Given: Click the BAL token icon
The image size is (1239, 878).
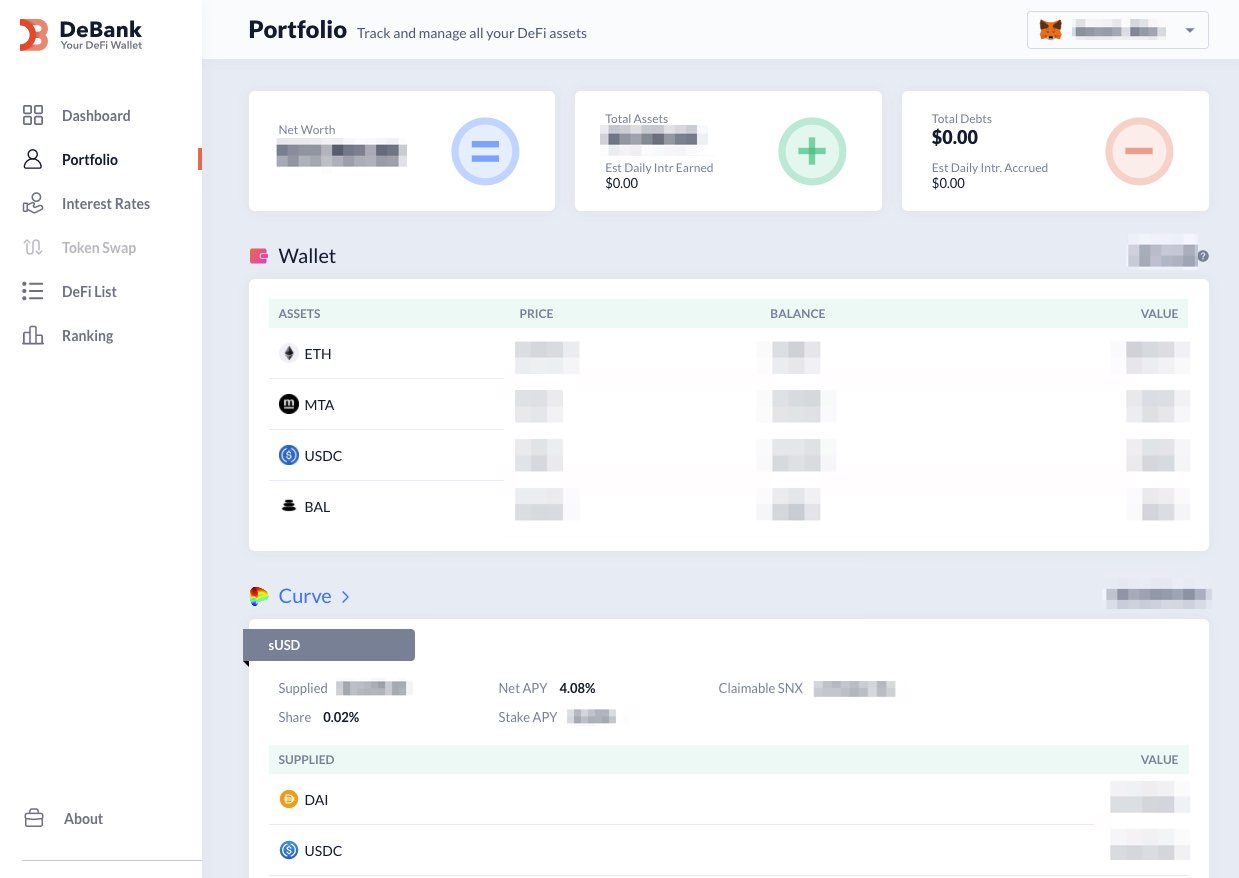Looking at the screenshot, I should (288, 506).
